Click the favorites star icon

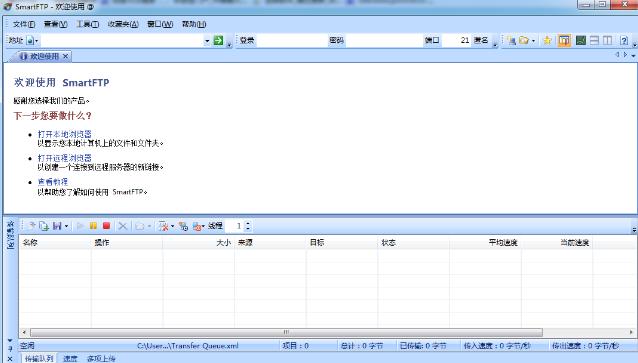point(547,40)
